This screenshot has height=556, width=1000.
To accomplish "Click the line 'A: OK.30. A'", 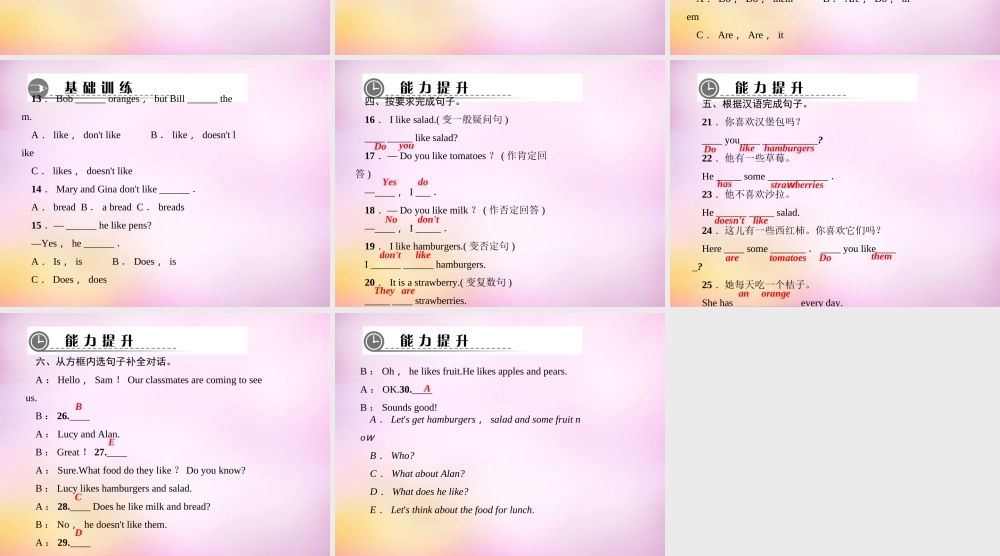I will 396,390.
